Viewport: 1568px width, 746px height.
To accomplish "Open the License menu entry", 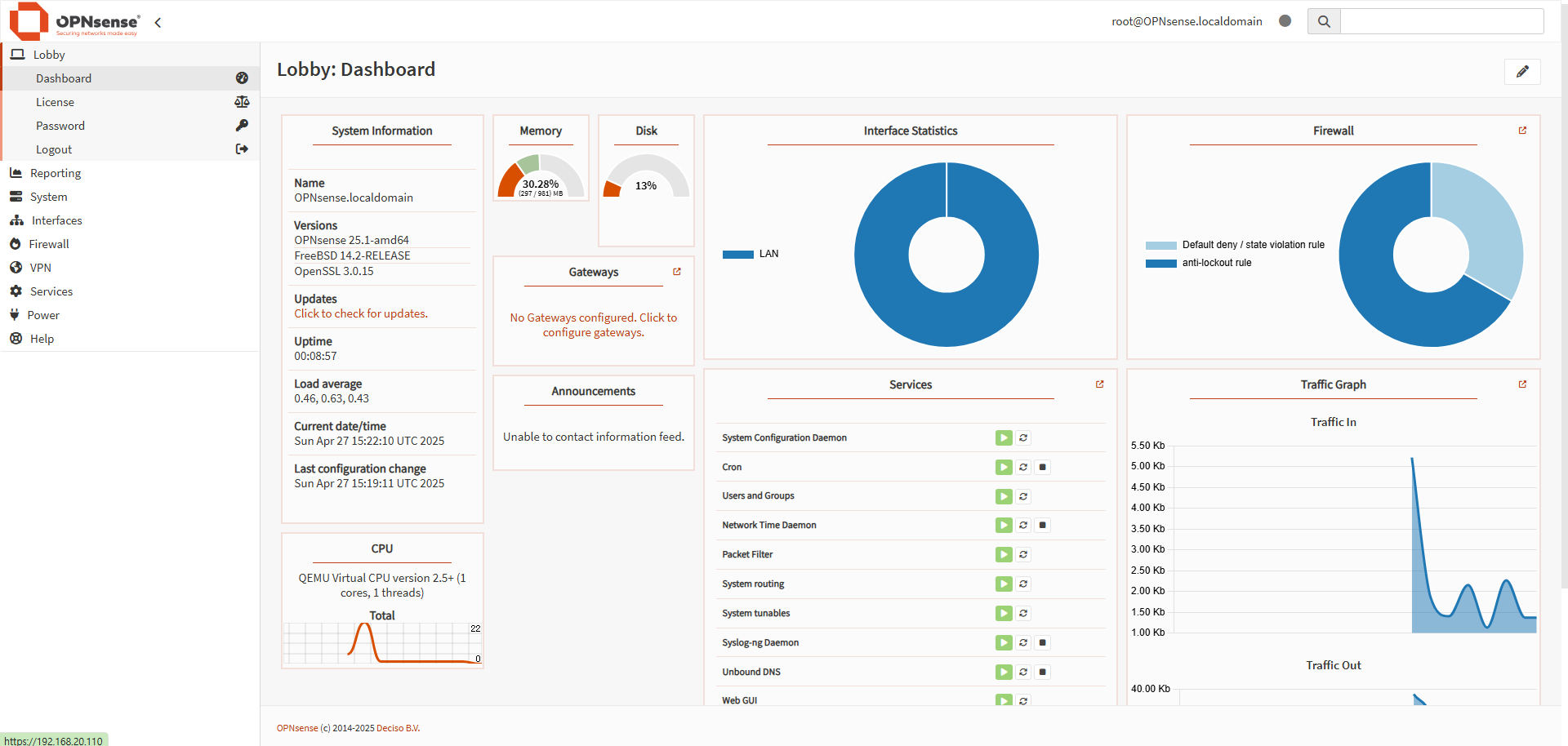I will tap(131, 102).
